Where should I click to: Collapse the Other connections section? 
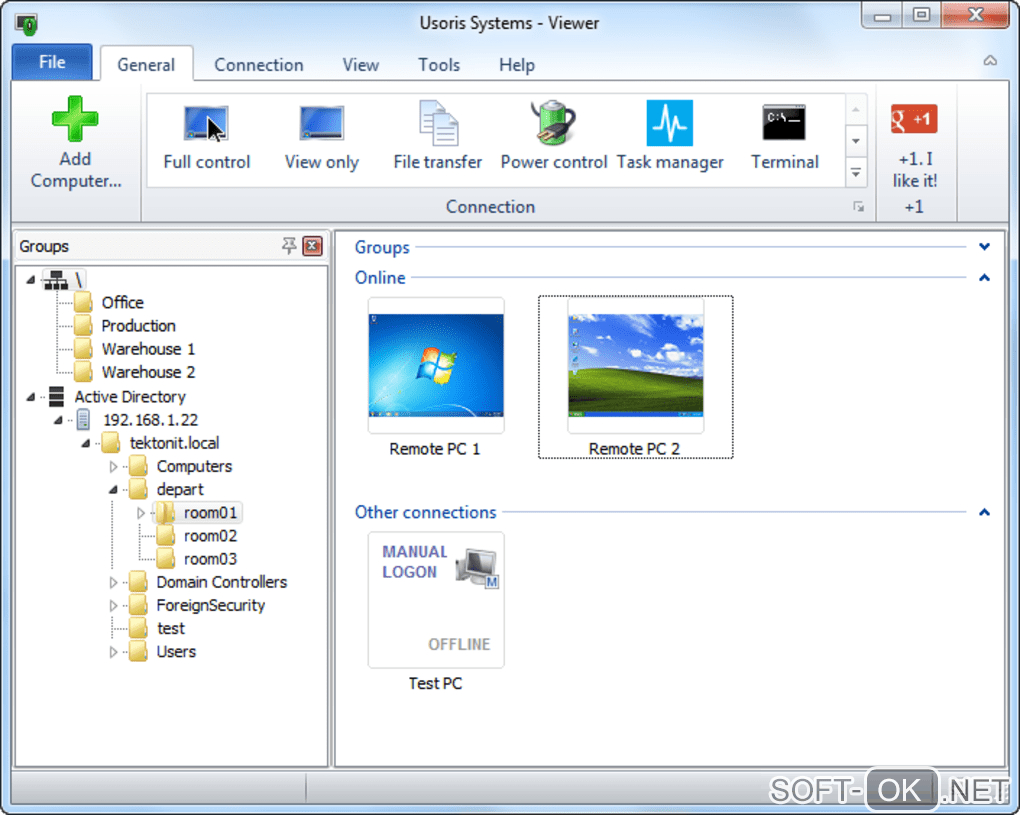984,513
